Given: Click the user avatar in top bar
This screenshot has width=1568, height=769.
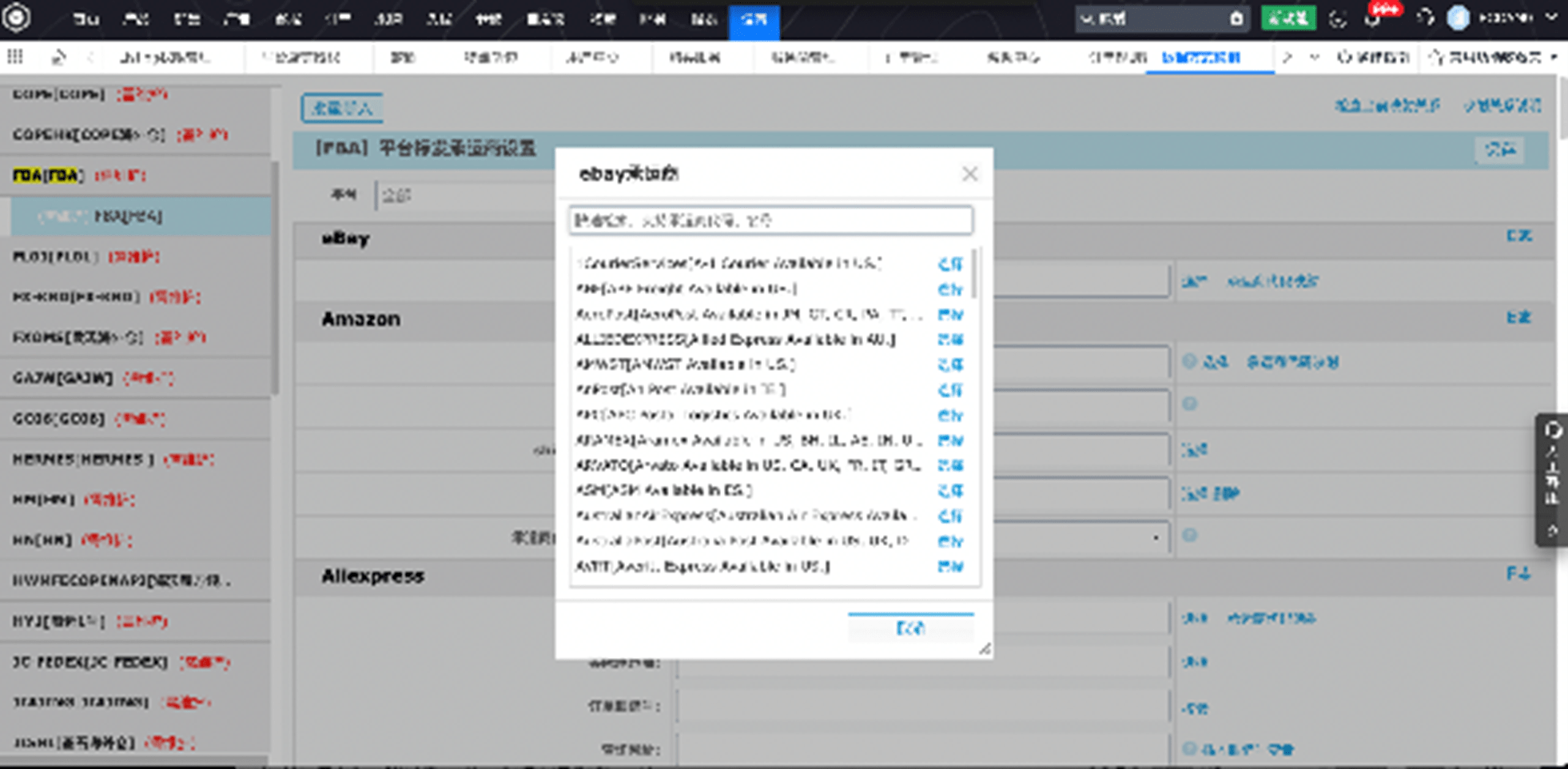Looking at the screenshot, I should 1458,18.
